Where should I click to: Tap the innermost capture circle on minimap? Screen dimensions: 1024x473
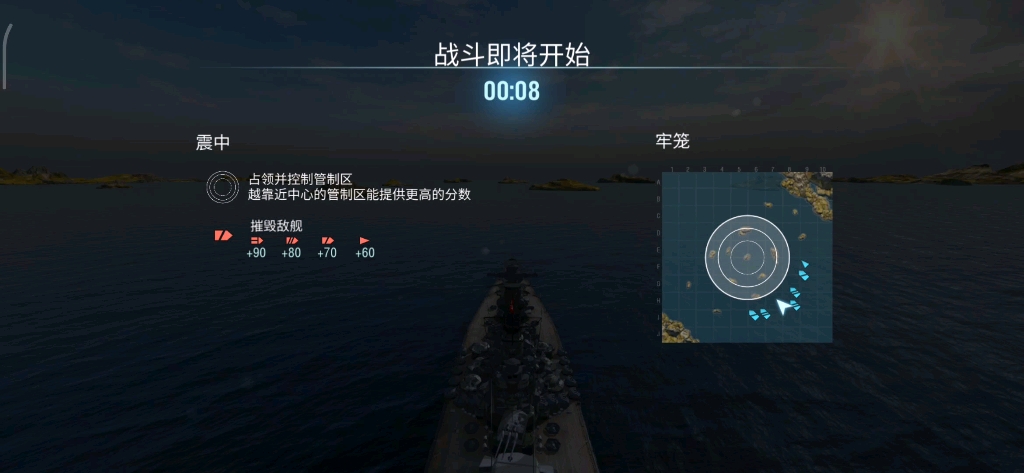coord(747,257)
